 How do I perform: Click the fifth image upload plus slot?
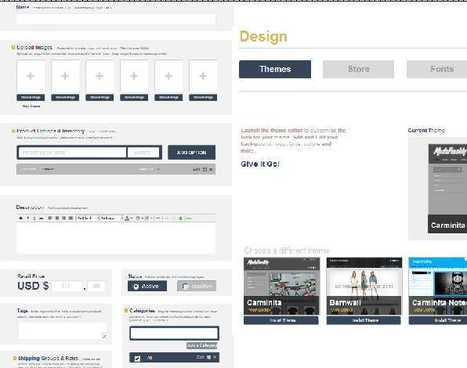[169, 76]
